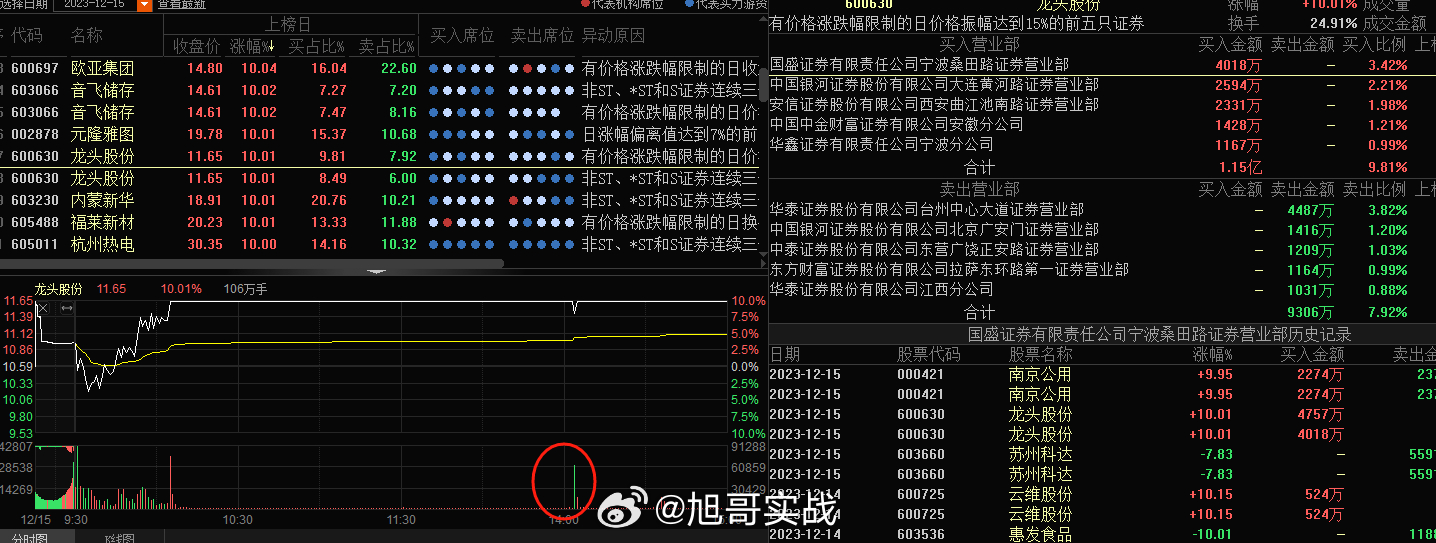Click the double-arrow expand icon in the chart
Viewport: 1436px width, 543px height.
point(67,308)
